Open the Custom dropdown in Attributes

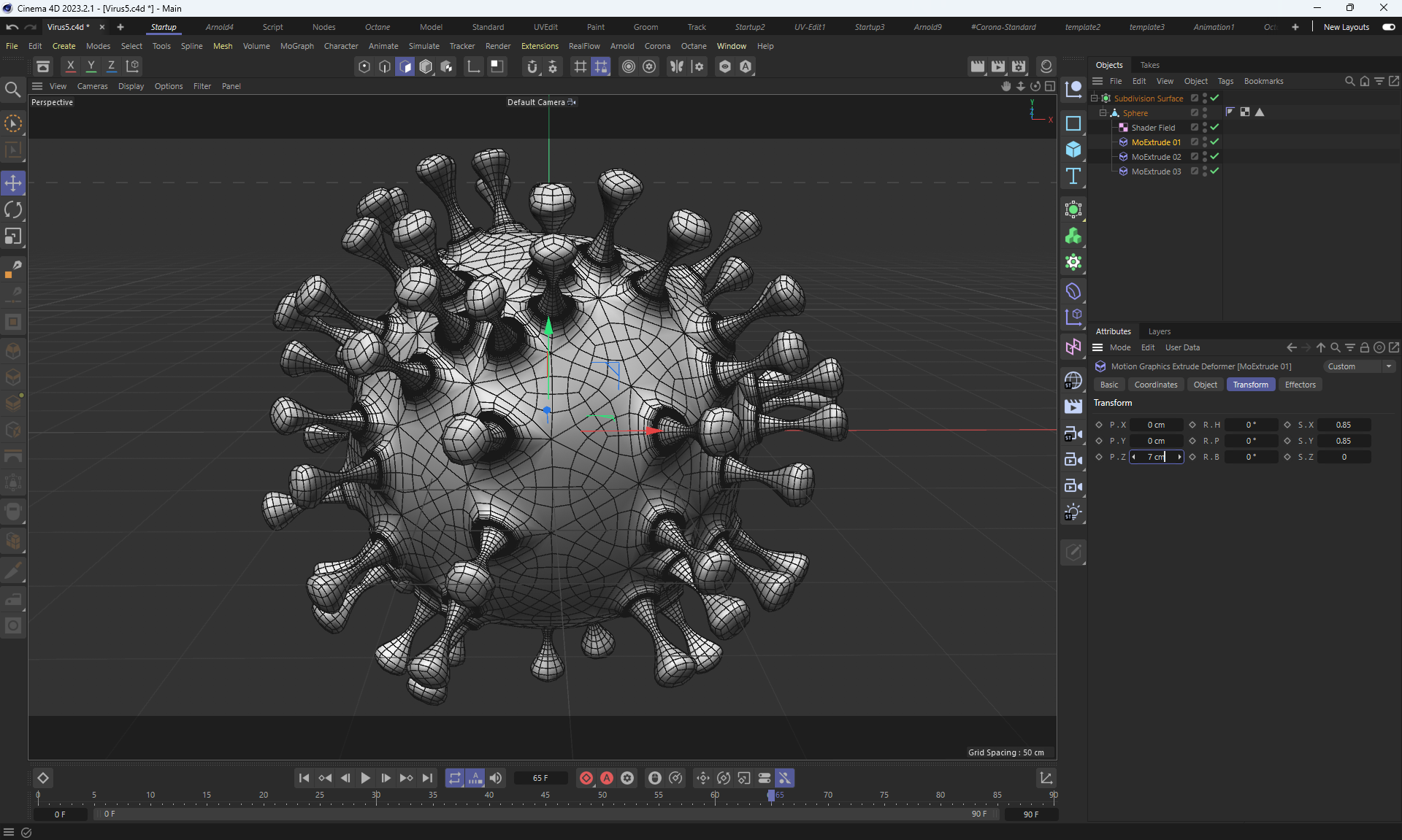pos(1360,366)
